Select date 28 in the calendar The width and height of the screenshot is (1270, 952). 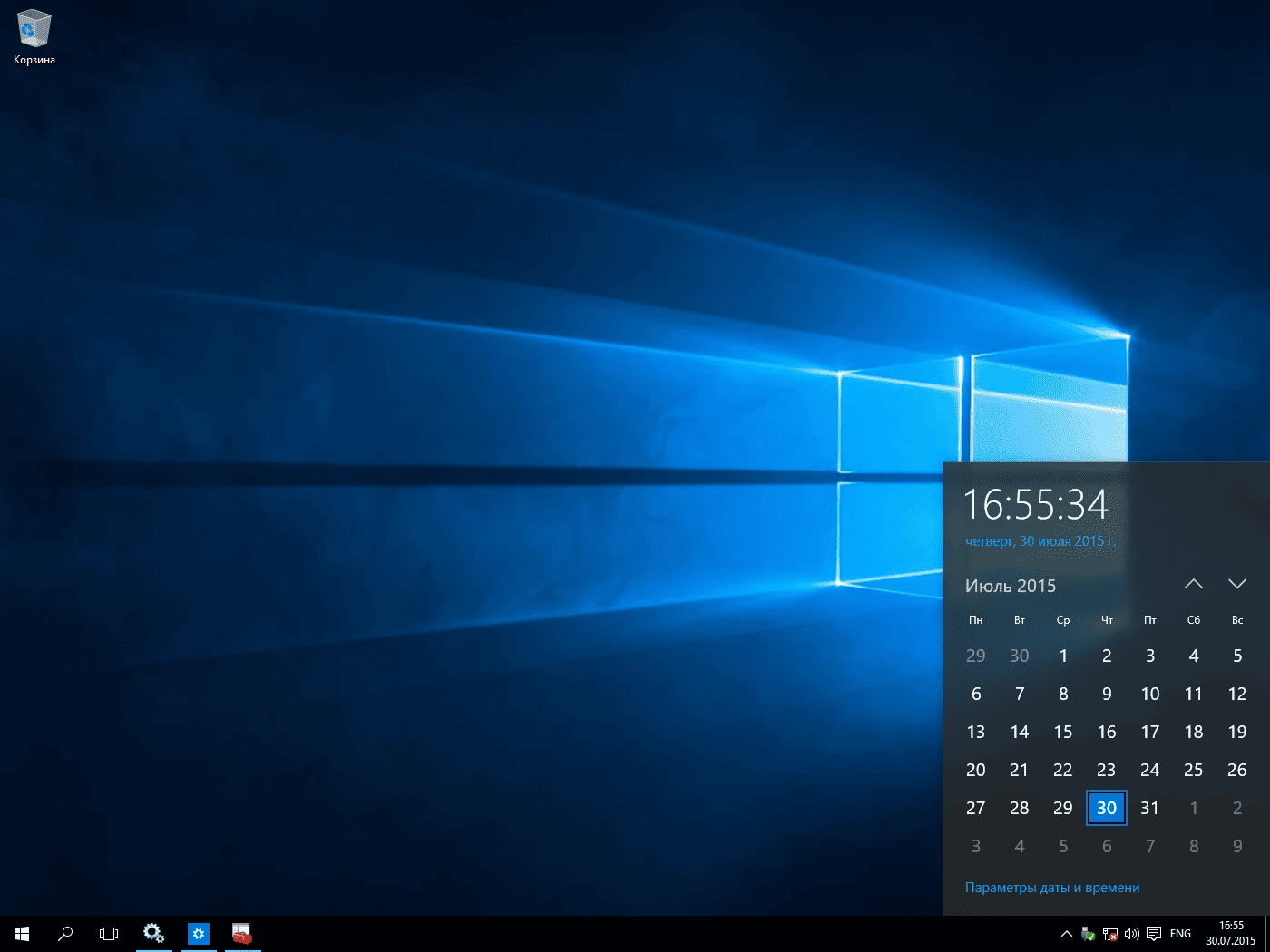point(1020,808)
